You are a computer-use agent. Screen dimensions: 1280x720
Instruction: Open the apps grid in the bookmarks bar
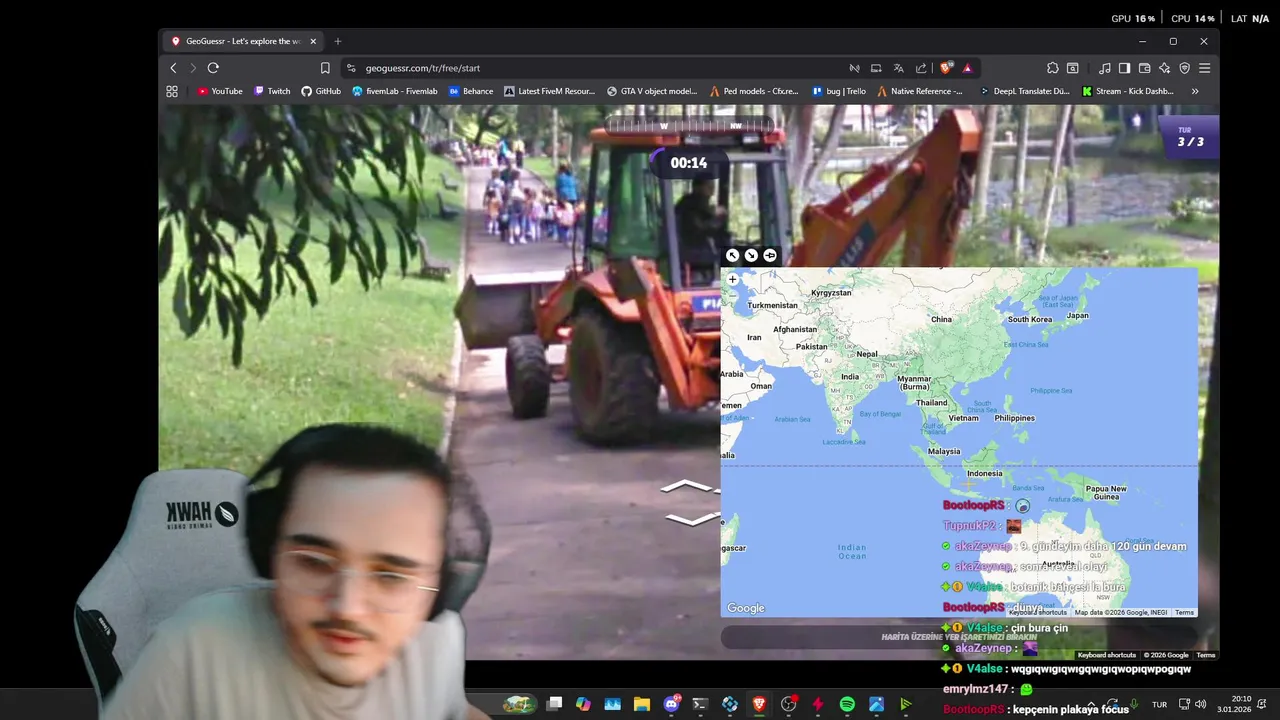(172, 91)
